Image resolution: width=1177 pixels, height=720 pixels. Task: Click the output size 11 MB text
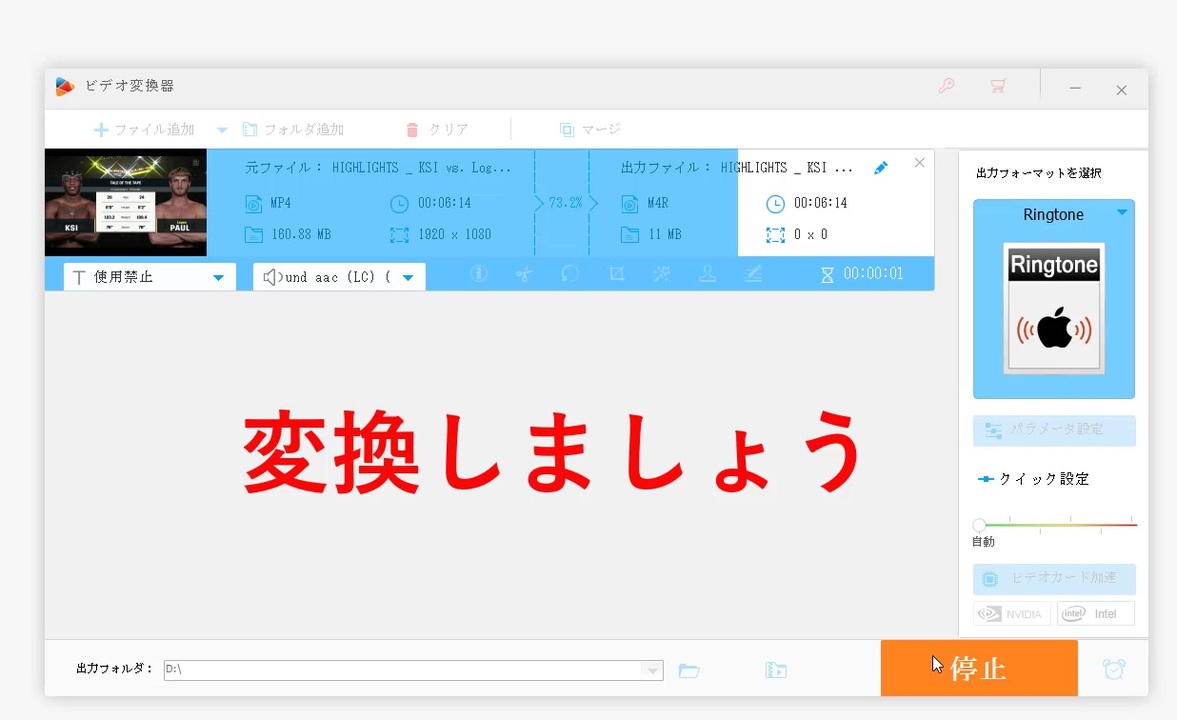pyautogui.click(x=665, y=234)
